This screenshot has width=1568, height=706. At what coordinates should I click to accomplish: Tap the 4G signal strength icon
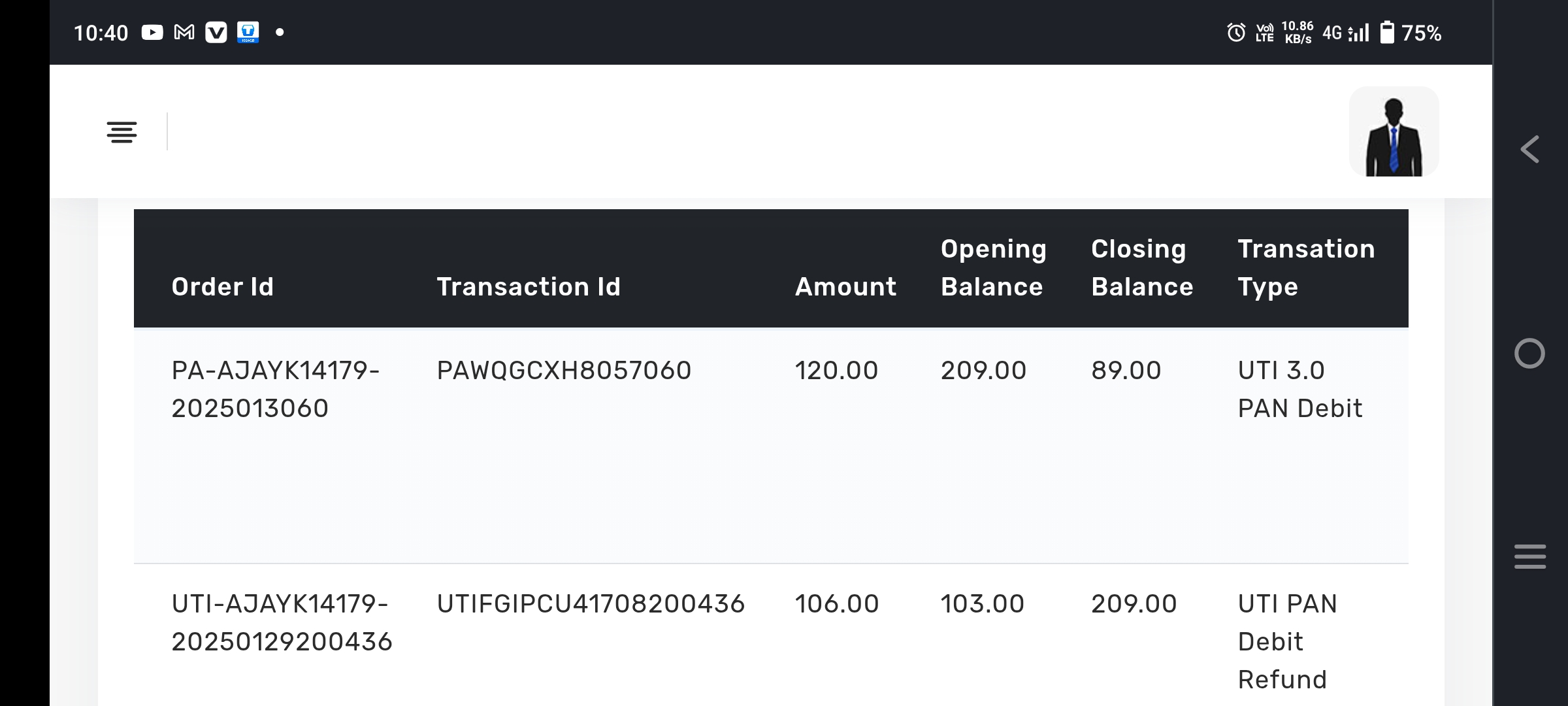pyautogui.click(x=1347, y=33)
